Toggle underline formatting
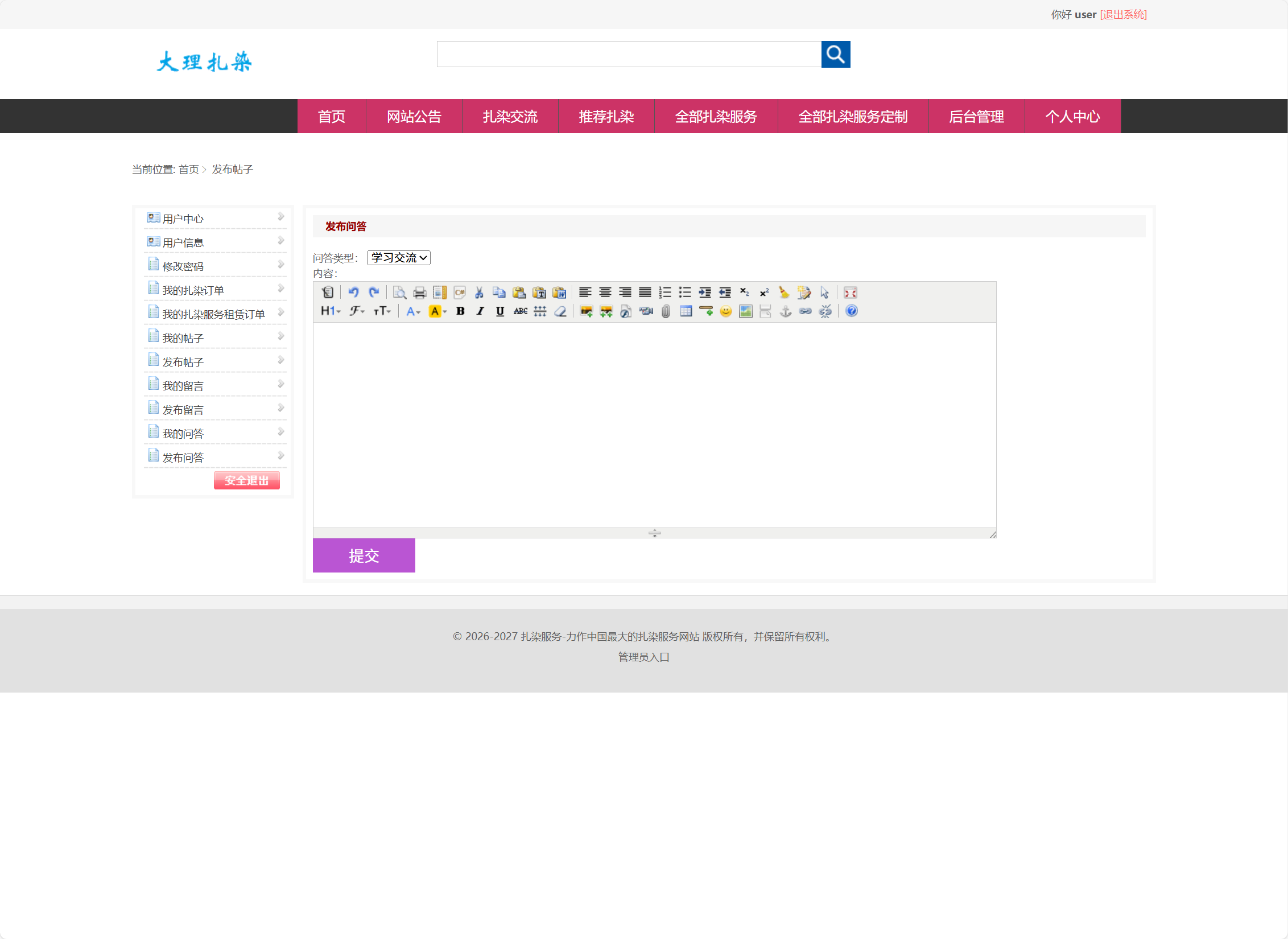 pyautogui.click(x=499, y=311)
